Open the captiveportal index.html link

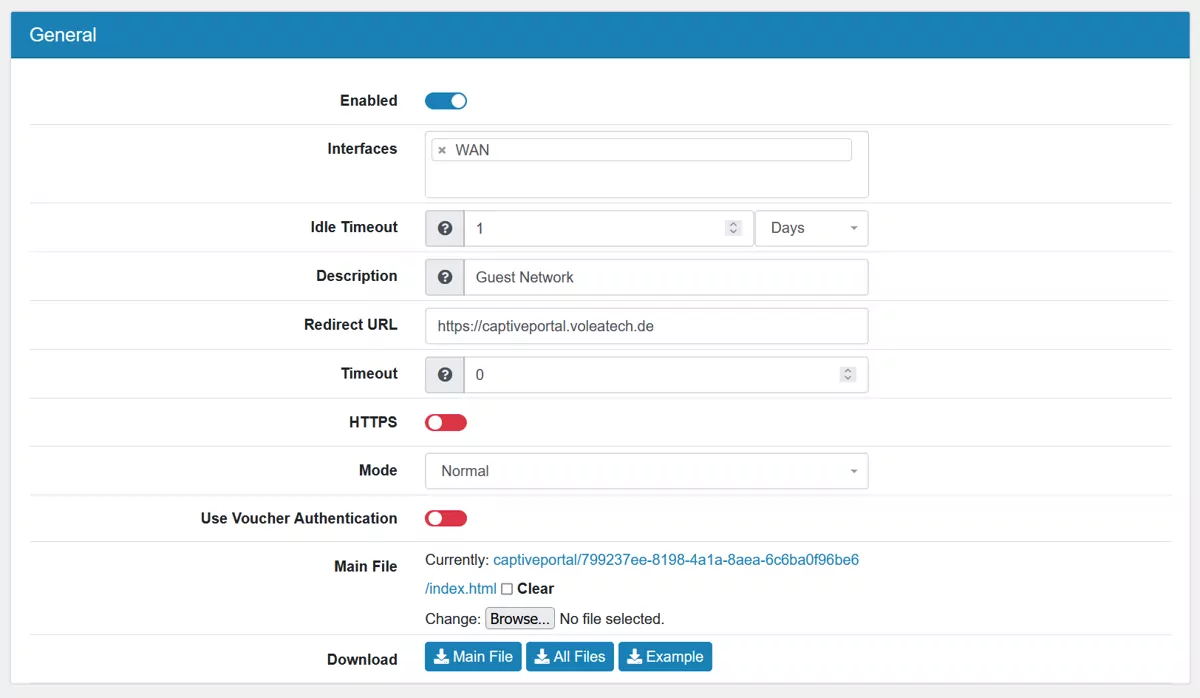[x=675, y=560]
